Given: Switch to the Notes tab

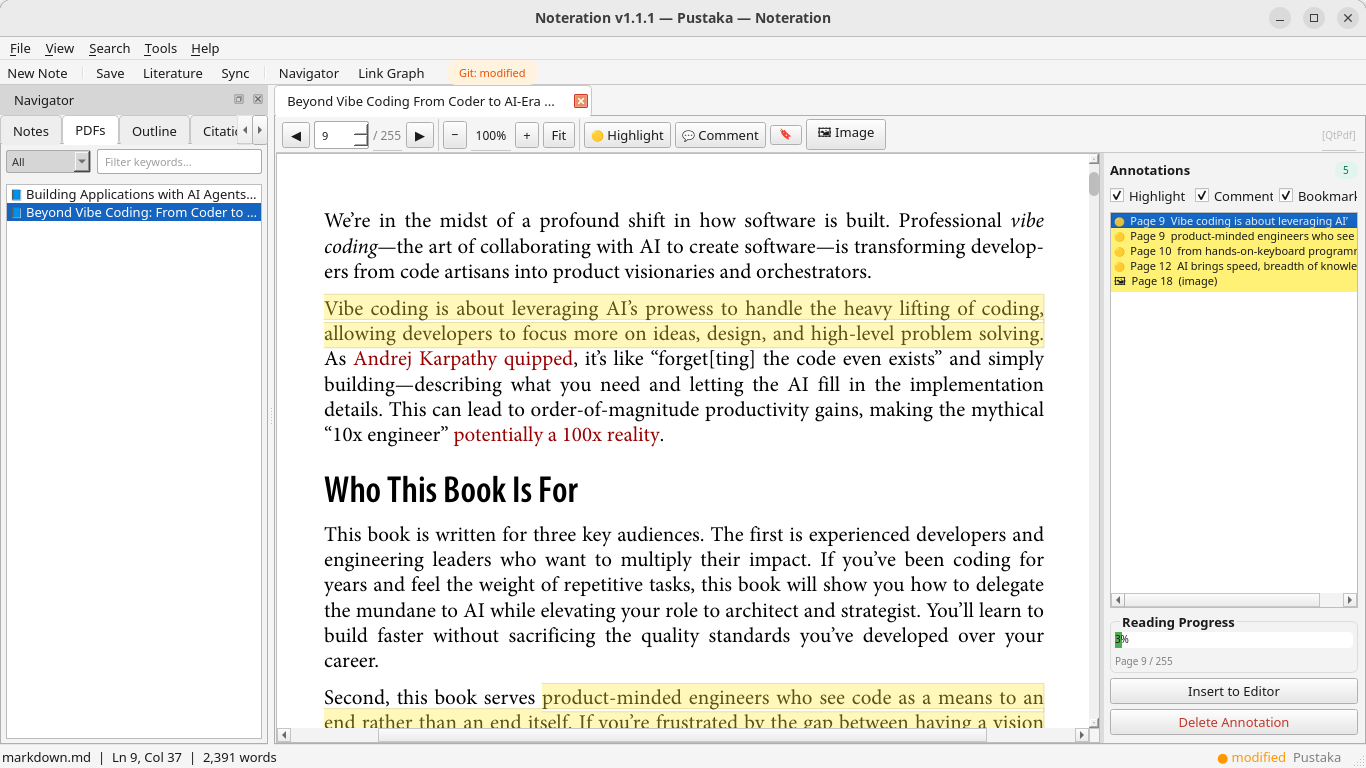Looking at the screenshot, I should coord(31,131).
